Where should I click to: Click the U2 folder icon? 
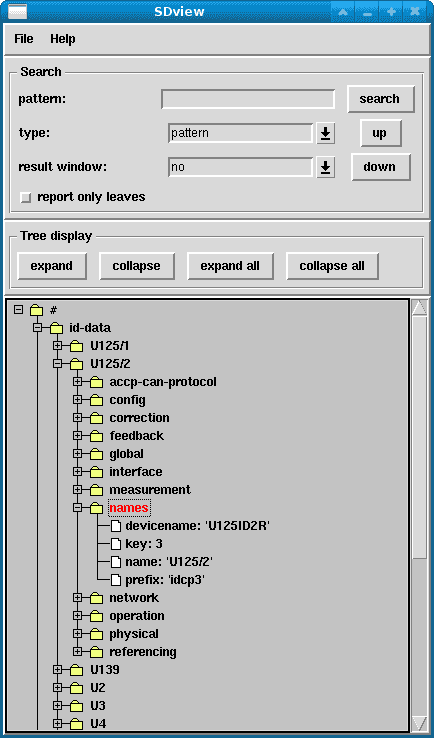[76, 688]
